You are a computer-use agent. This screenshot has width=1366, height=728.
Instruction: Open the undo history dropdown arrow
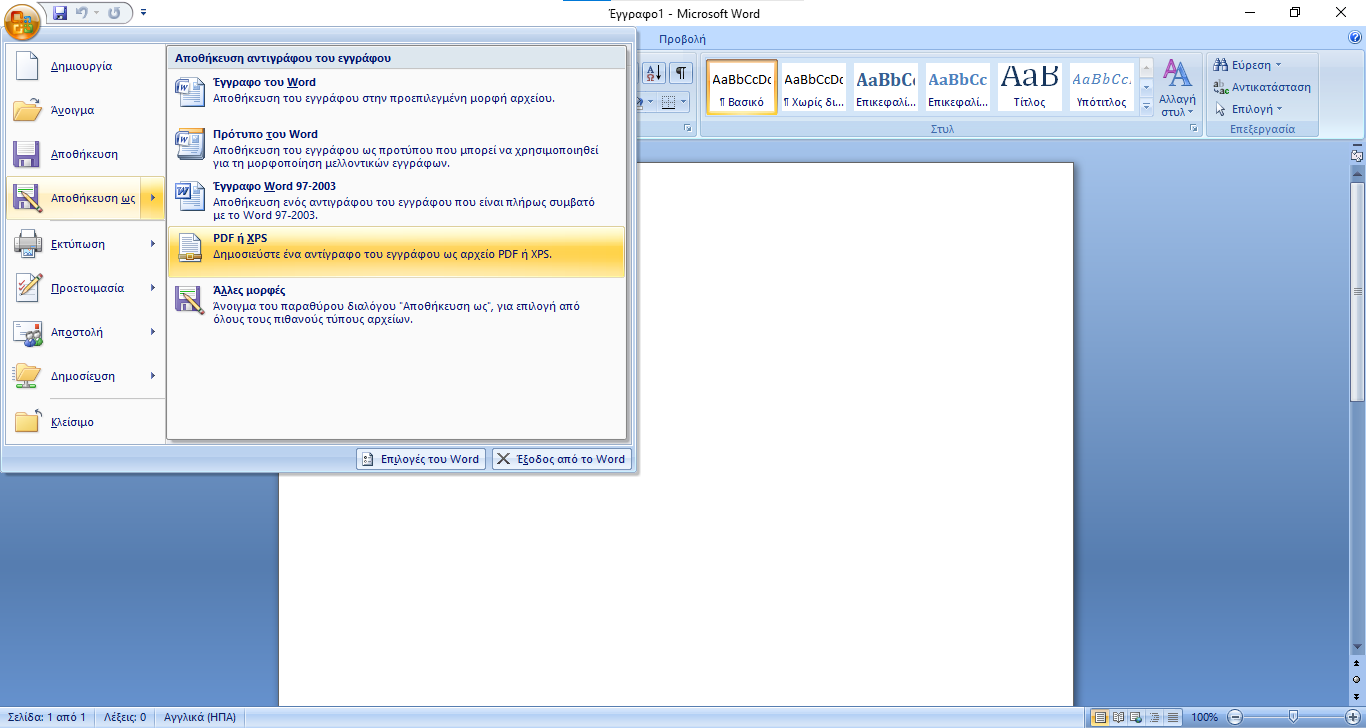96,13
